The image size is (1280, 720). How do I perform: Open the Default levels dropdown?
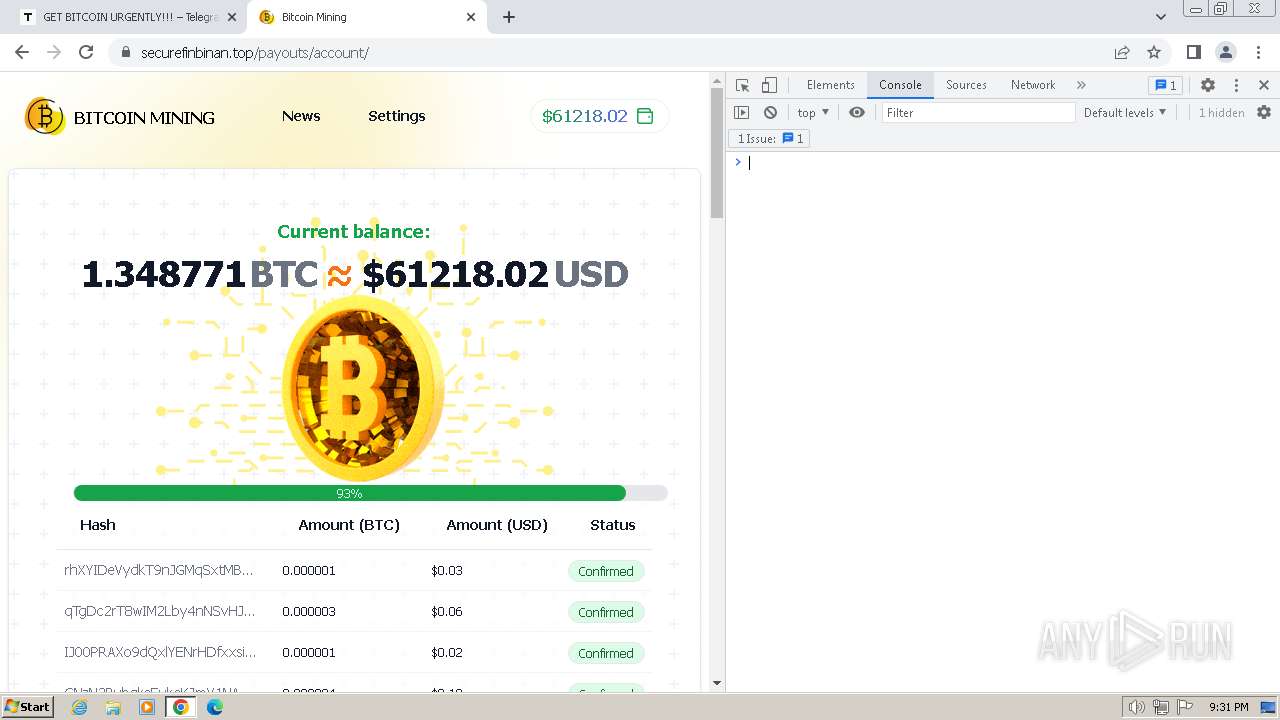1125,113
